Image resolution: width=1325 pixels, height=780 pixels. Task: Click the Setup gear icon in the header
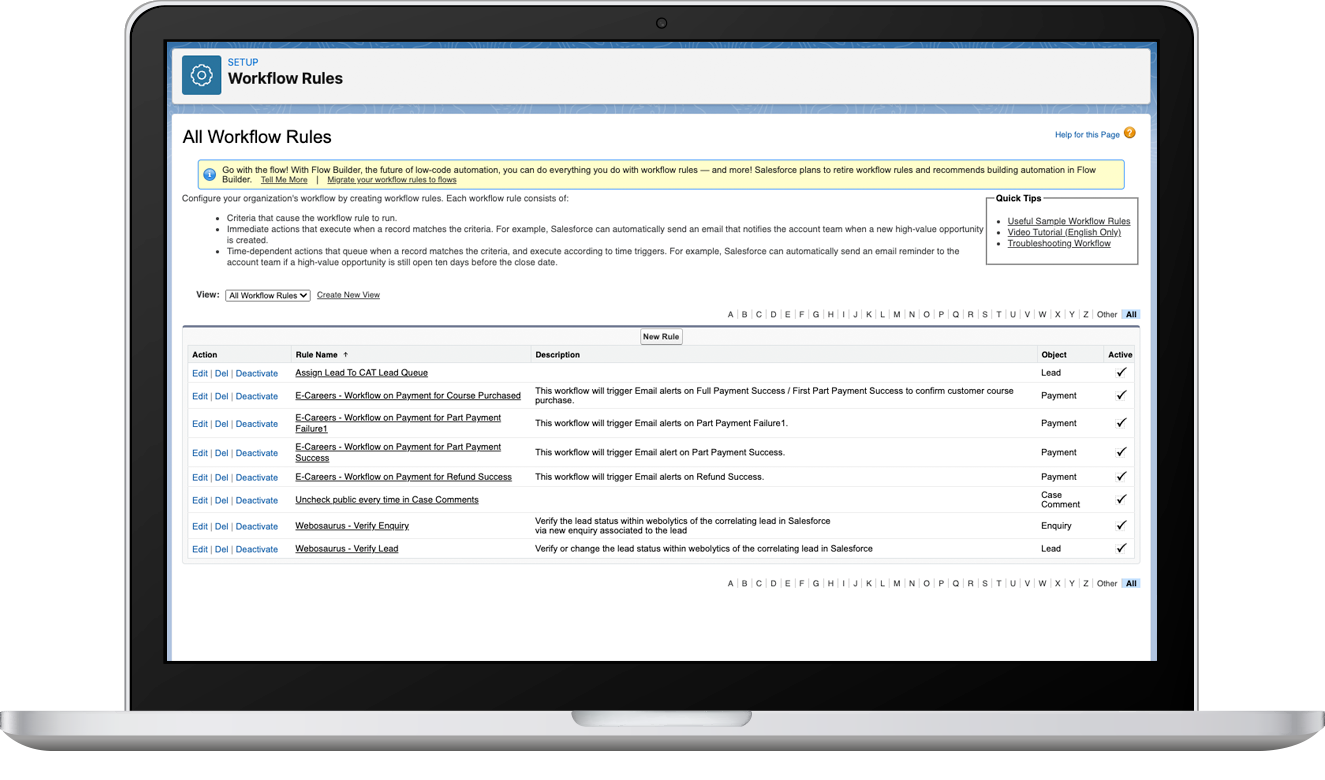click(x=201, y=75)
